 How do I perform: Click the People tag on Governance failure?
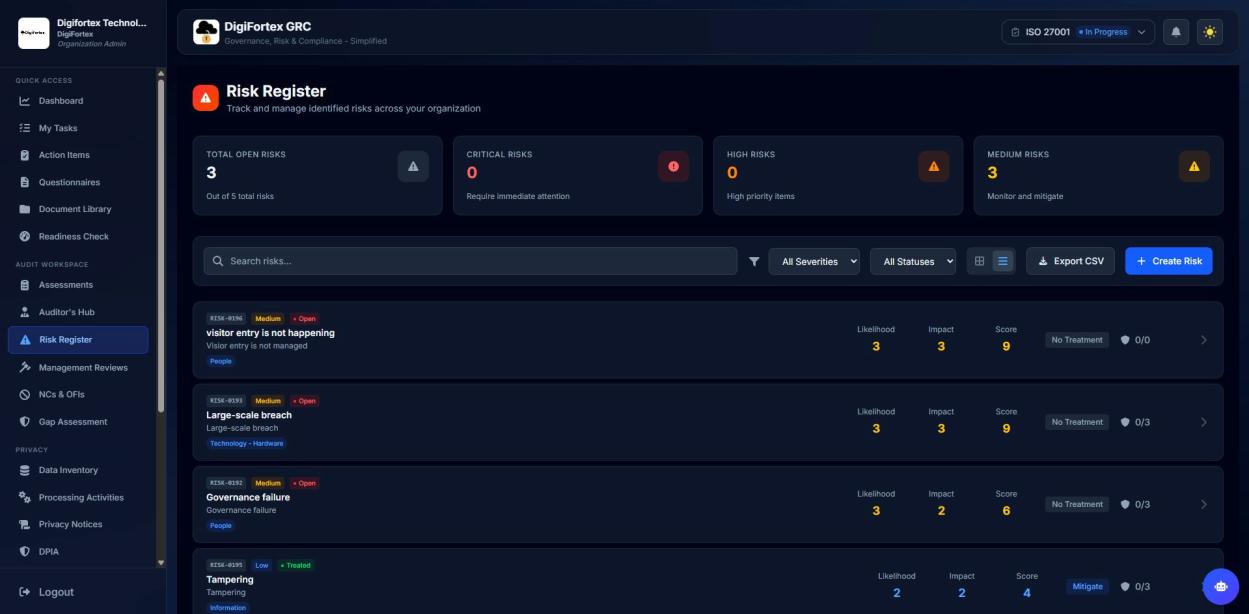pyautogui.click(x=220, y=525)
